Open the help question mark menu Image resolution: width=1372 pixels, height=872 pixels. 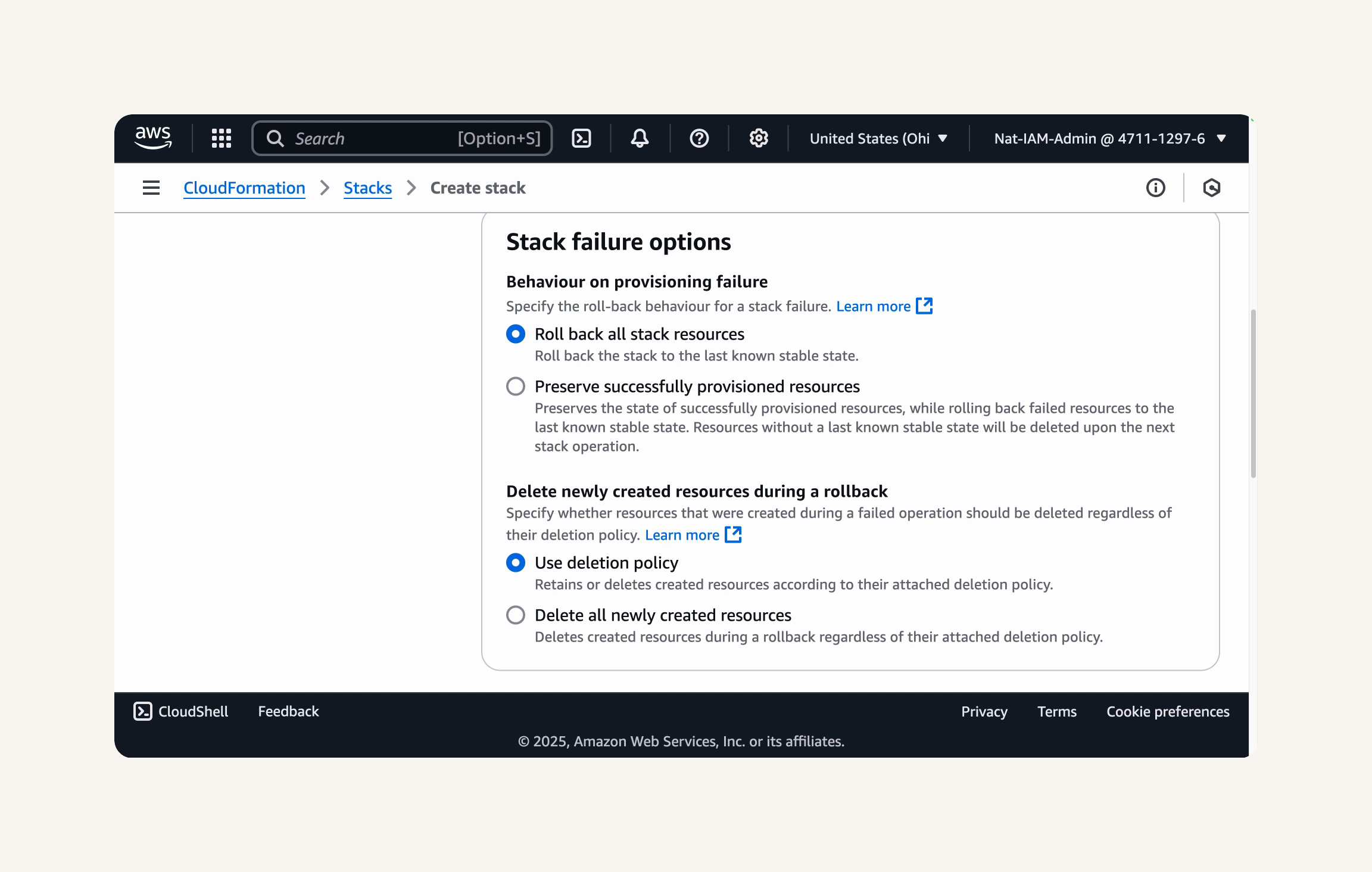[x=699, y=138]
